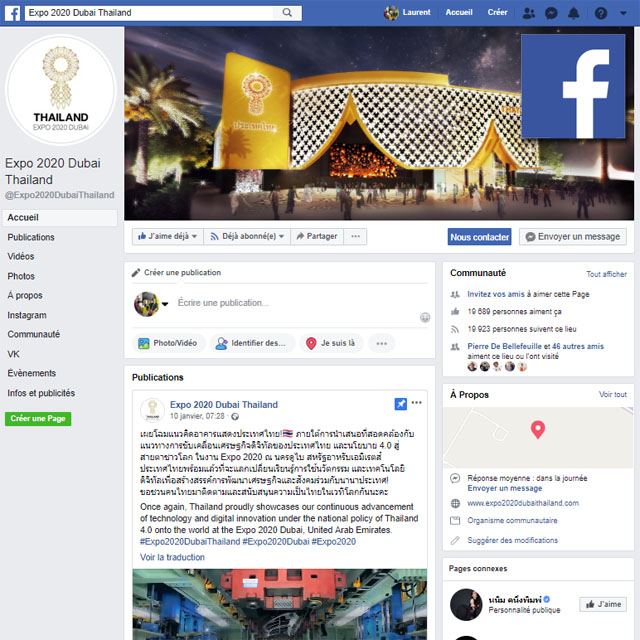This screenshot has height=640, width=640.
Task: Open friend requests icon in top bar
Action: [529, 13]
